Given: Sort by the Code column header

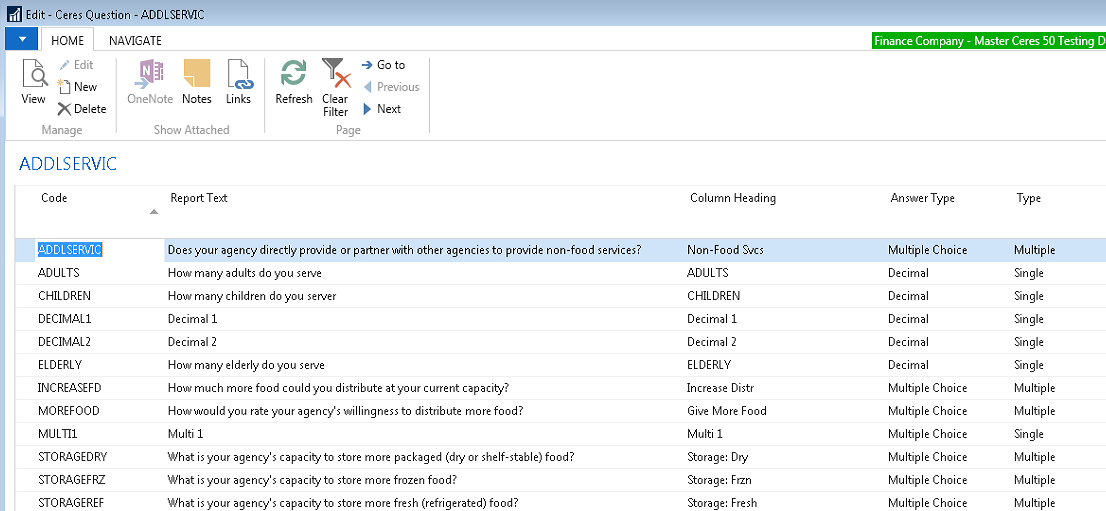Looking at the screenshot, I should pos(54,198).
